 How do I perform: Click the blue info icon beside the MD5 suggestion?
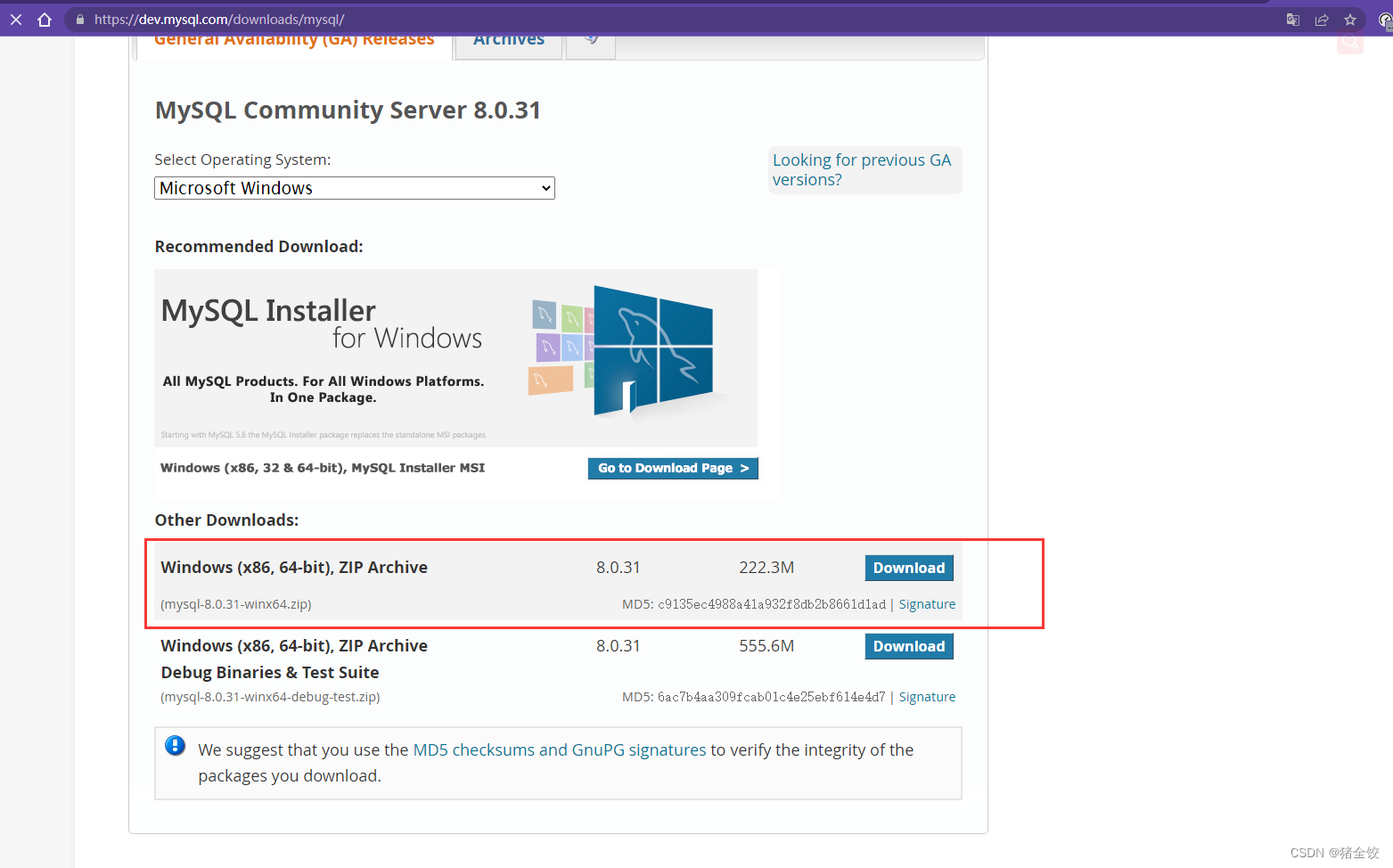point(175,745)
